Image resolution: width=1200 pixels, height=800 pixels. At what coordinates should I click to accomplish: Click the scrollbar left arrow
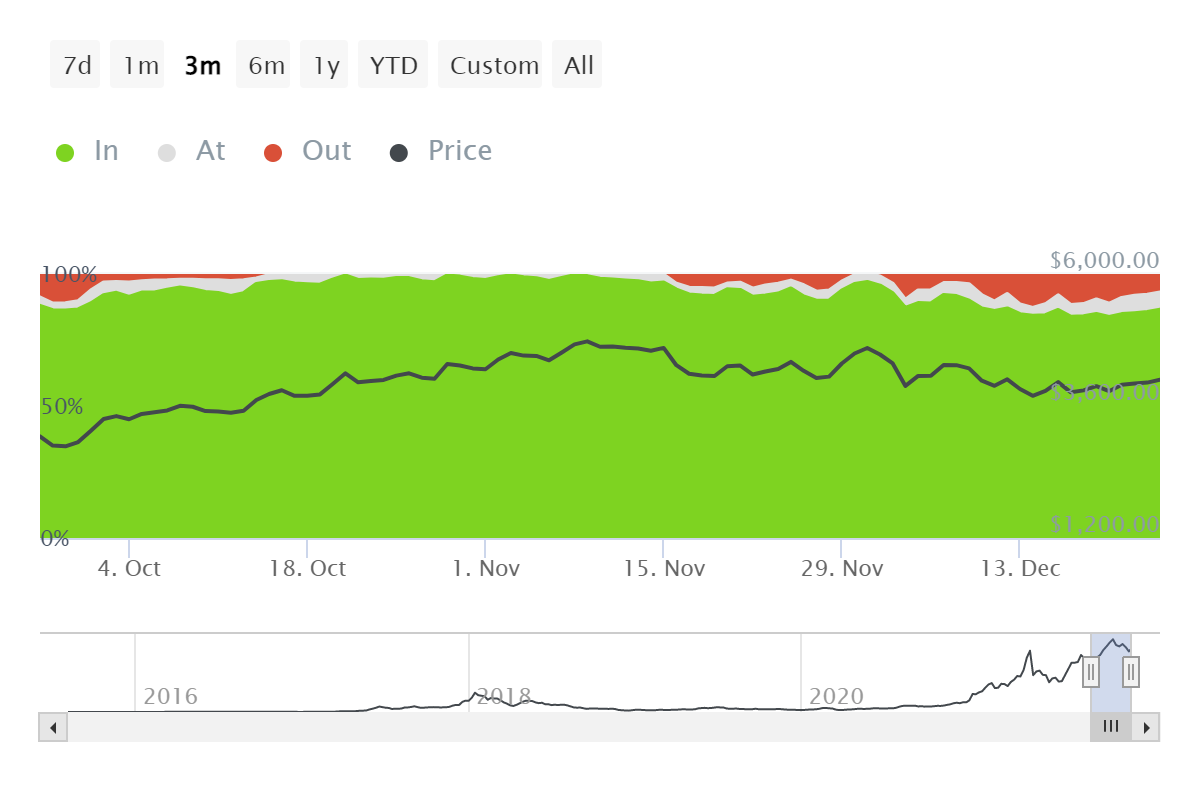click(x=53, y=727)
